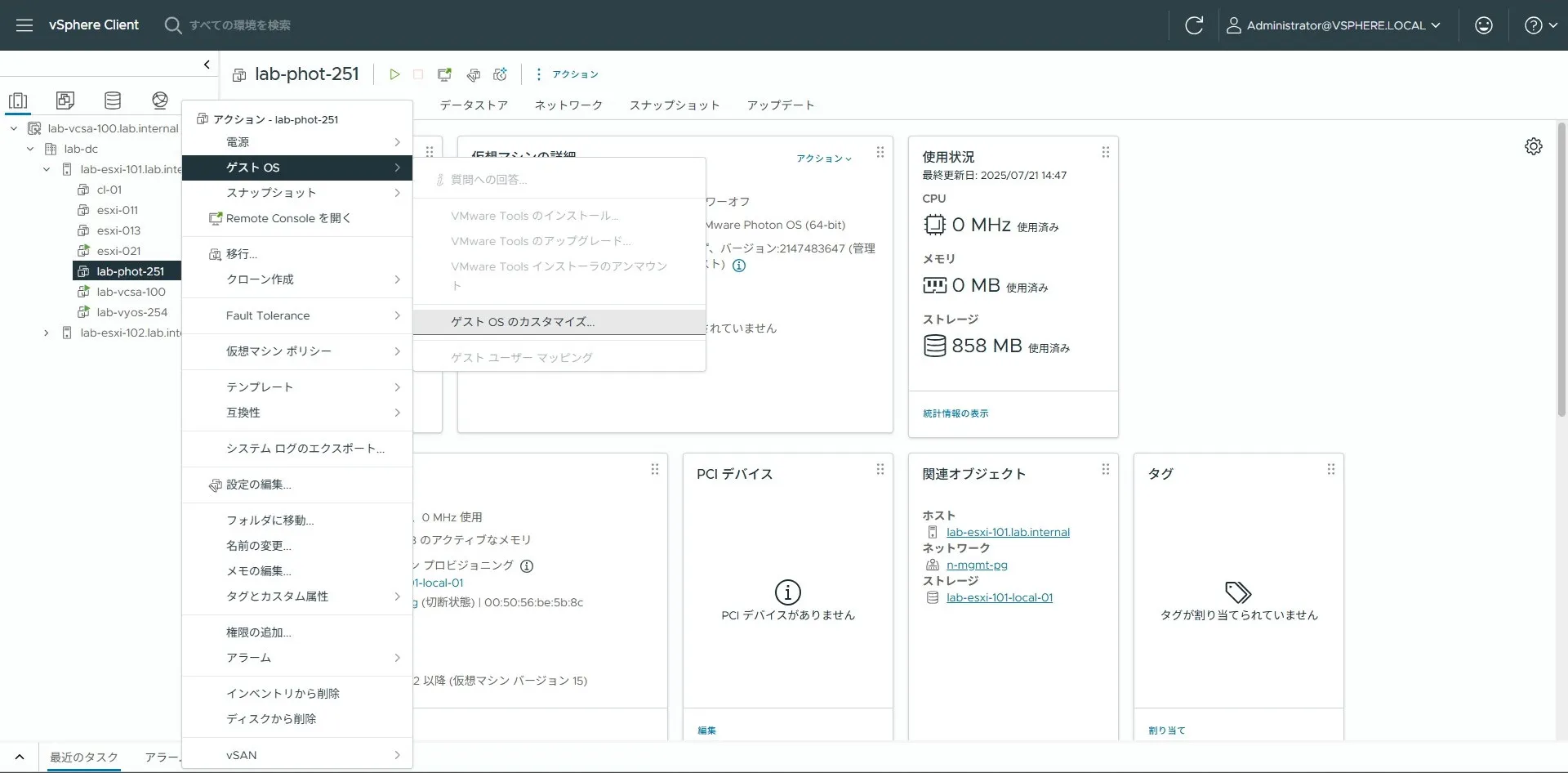Open the Administrator@VSPHERE.LOCAL user menu

[x=1333, y=25]
